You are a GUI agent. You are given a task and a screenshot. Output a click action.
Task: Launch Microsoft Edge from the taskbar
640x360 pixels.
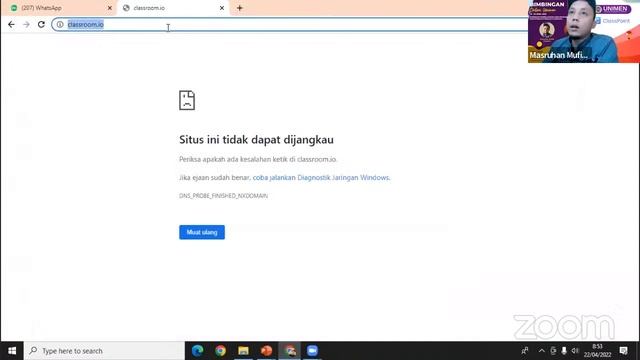(x=198, y=351)
